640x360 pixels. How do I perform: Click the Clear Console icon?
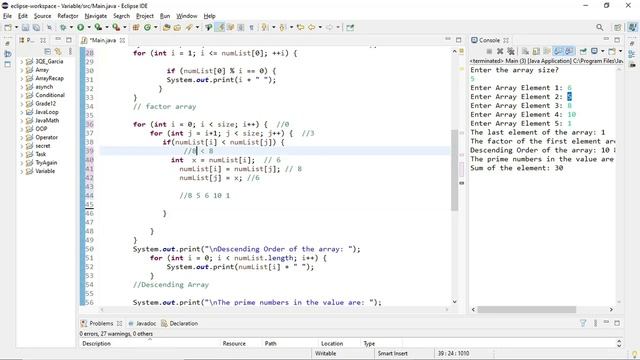(x=525, y=51)
